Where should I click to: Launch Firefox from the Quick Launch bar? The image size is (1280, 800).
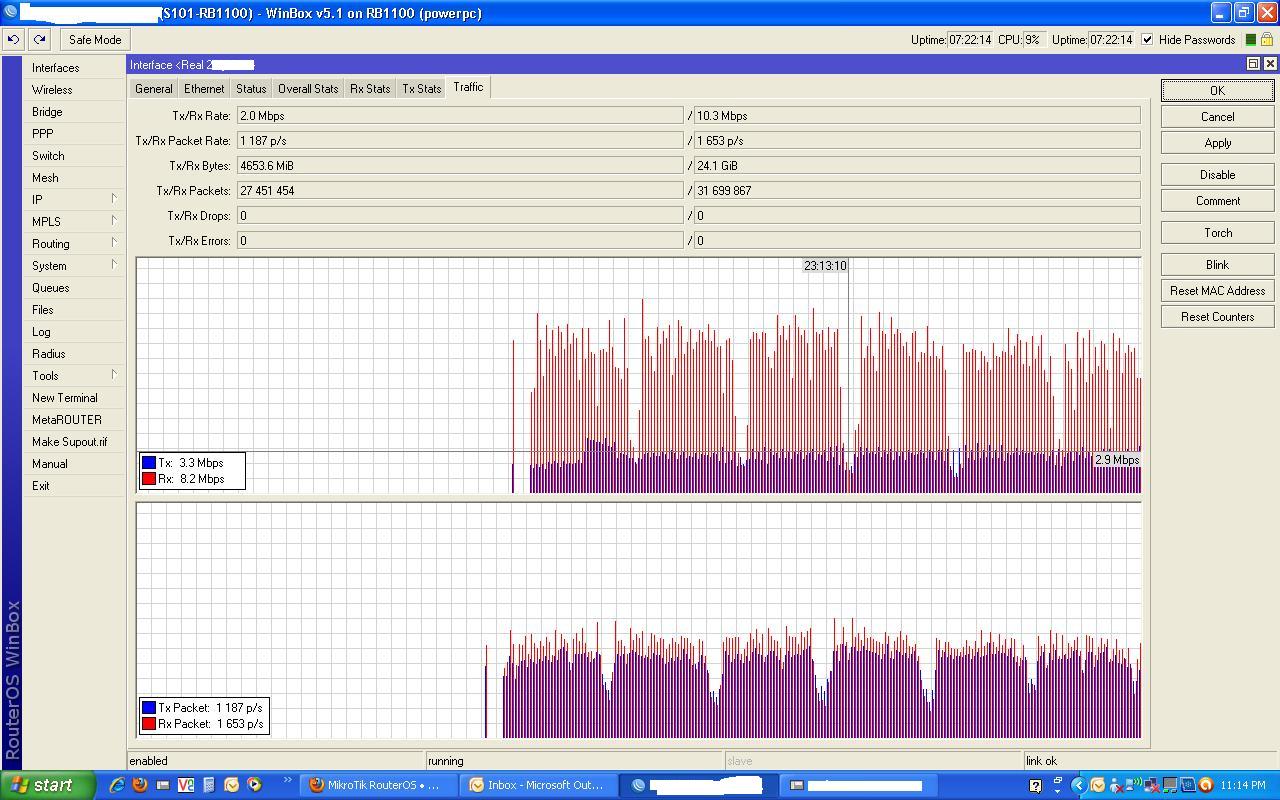(140, 785)
